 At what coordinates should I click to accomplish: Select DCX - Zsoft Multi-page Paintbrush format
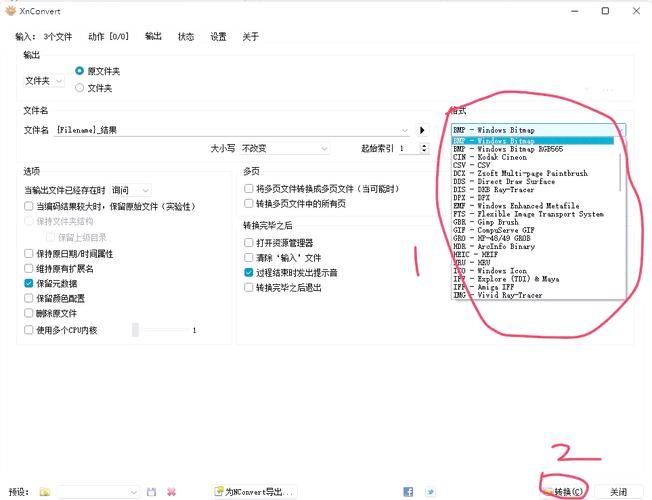point(532,173)
